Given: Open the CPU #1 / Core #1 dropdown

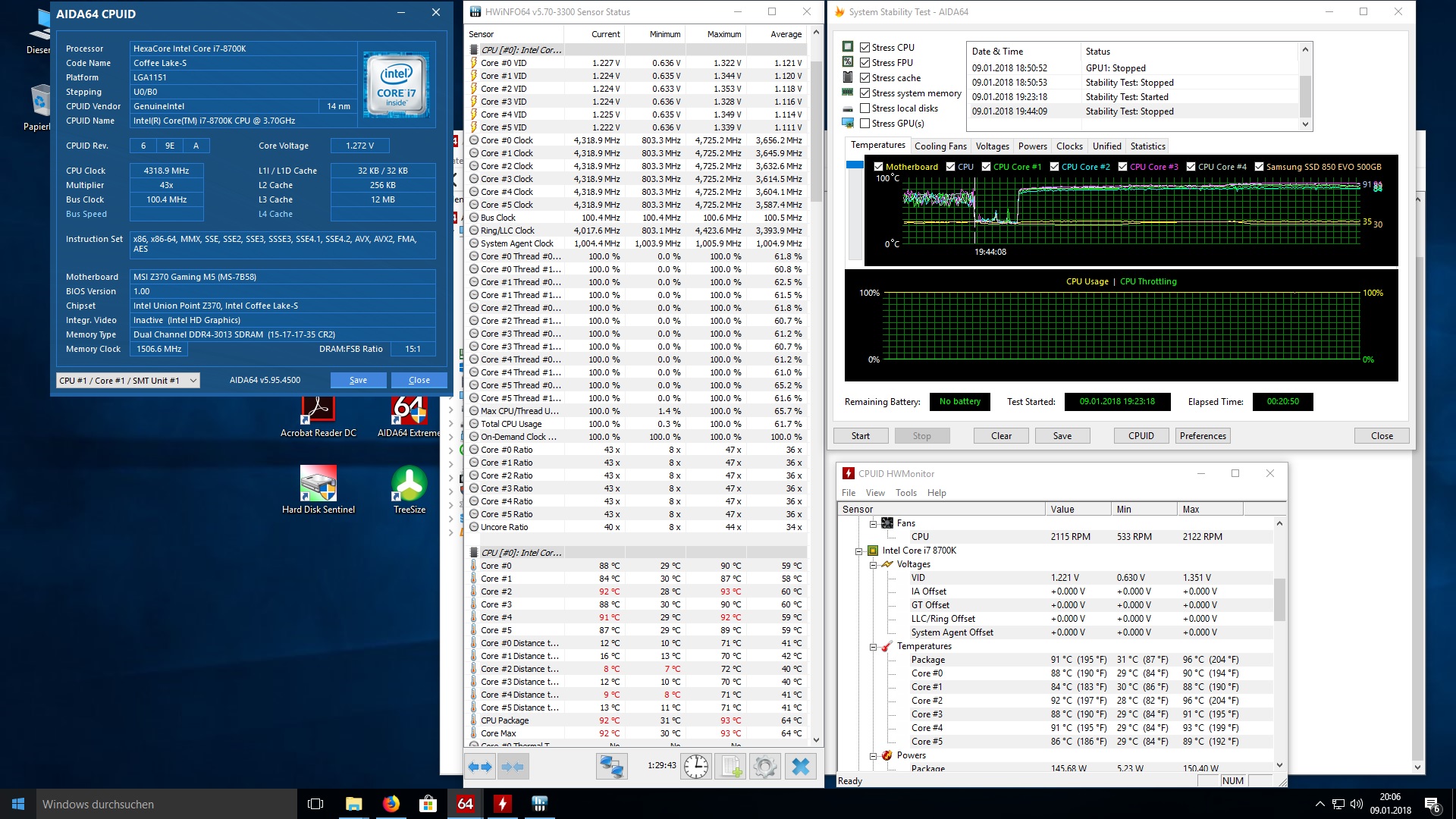Looking at the screenshot, I should 127,381.
